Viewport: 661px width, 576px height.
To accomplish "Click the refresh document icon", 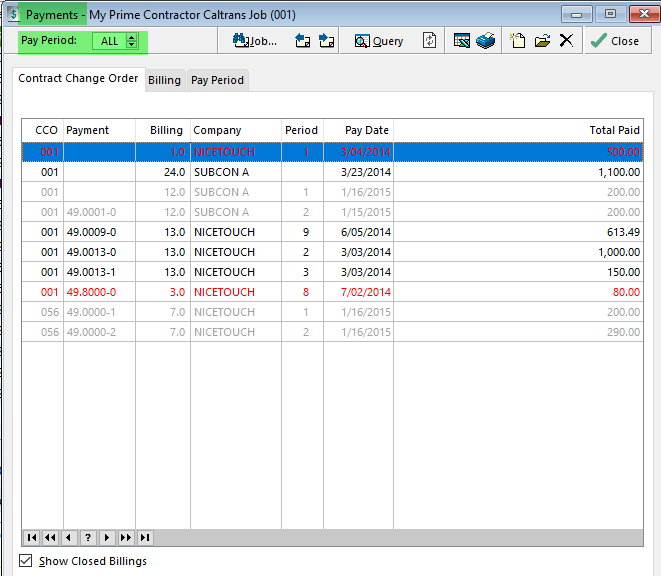I will tap(429, 40).
